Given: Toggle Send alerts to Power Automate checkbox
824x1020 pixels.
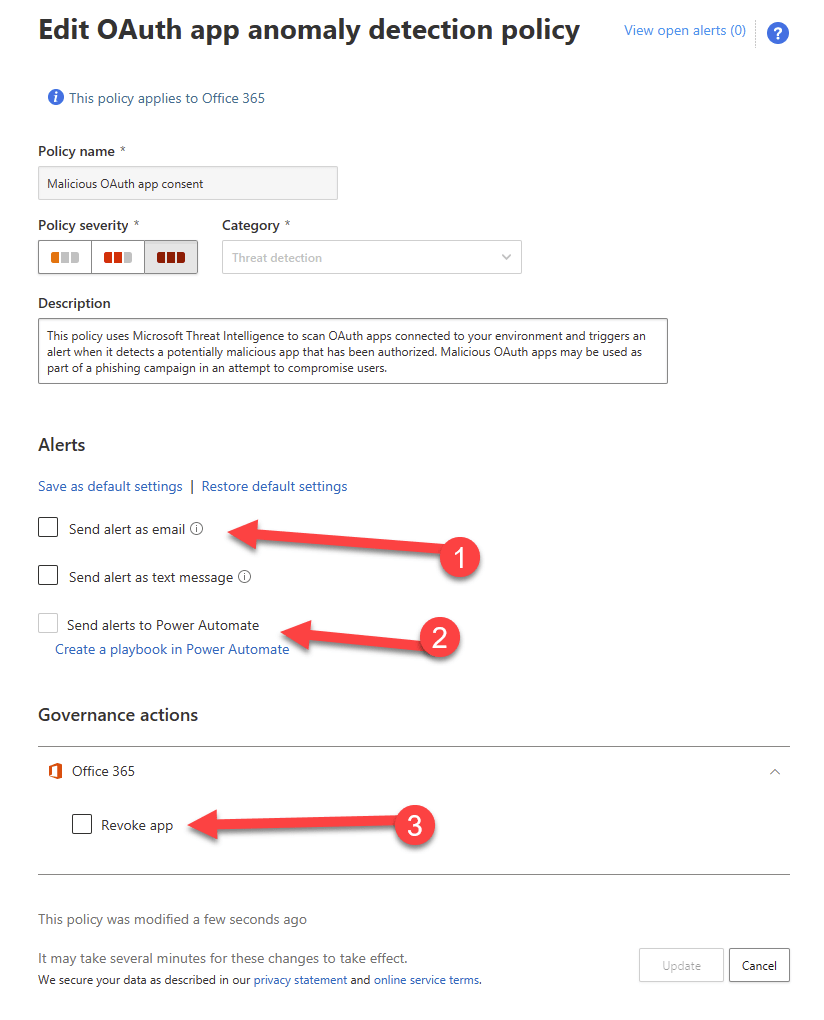Looking at the screenshot, I should click(48, 624).
